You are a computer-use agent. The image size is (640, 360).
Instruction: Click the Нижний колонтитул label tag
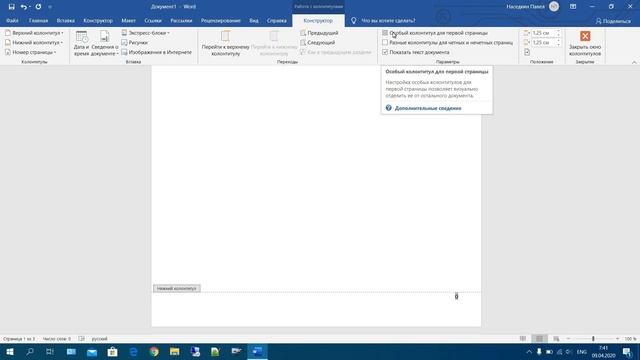point(177,289)
